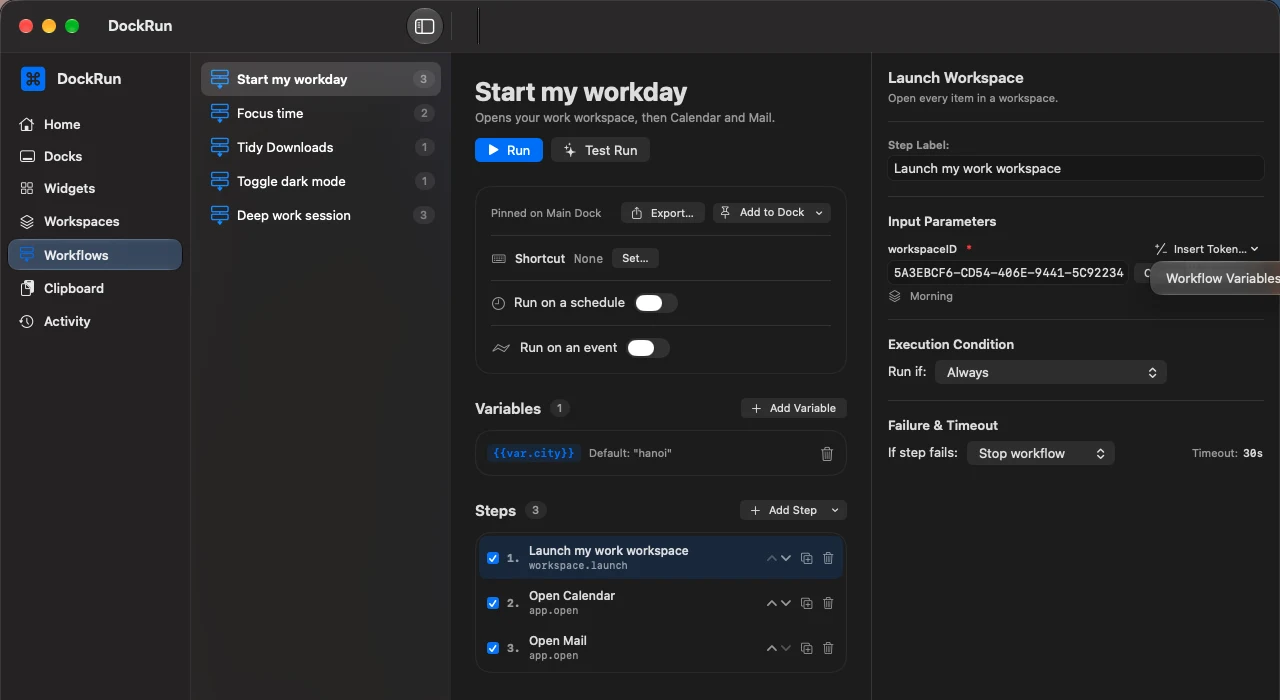1280x700 pixels.
Task: Click the Home house icon in sidebar
Action: click(27, 124)
